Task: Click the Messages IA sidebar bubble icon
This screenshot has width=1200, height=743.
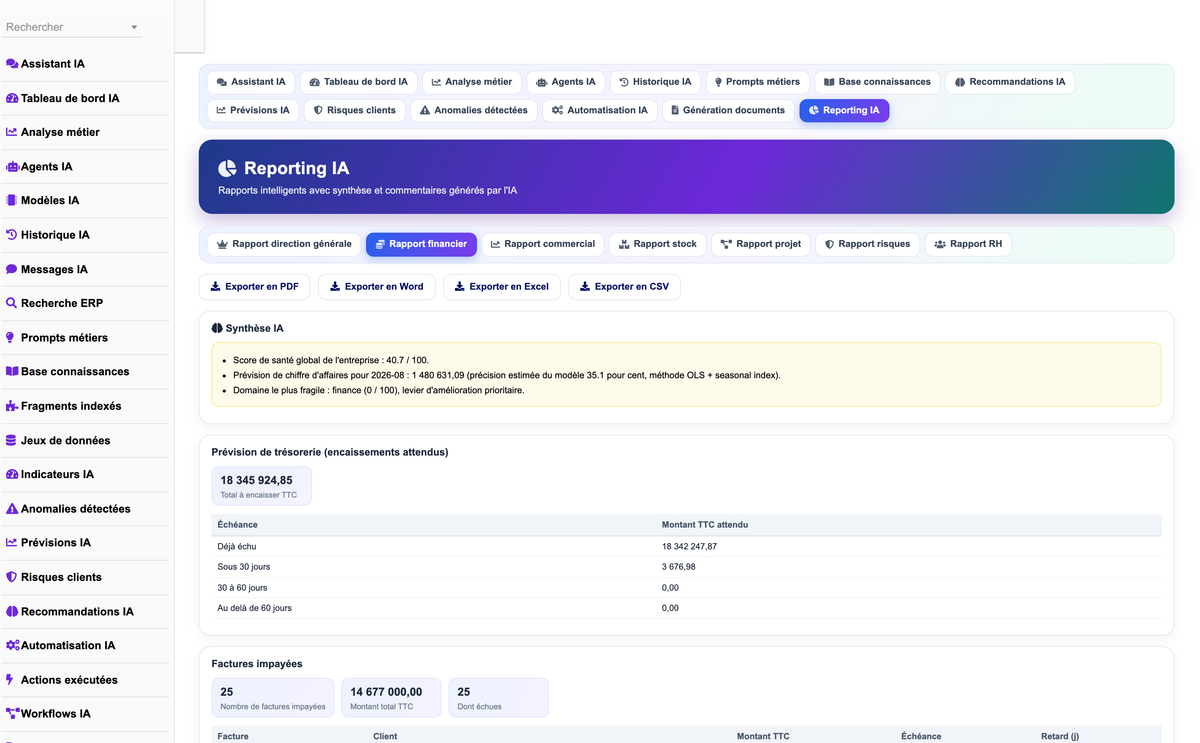Action: click(x=12, y=269)
